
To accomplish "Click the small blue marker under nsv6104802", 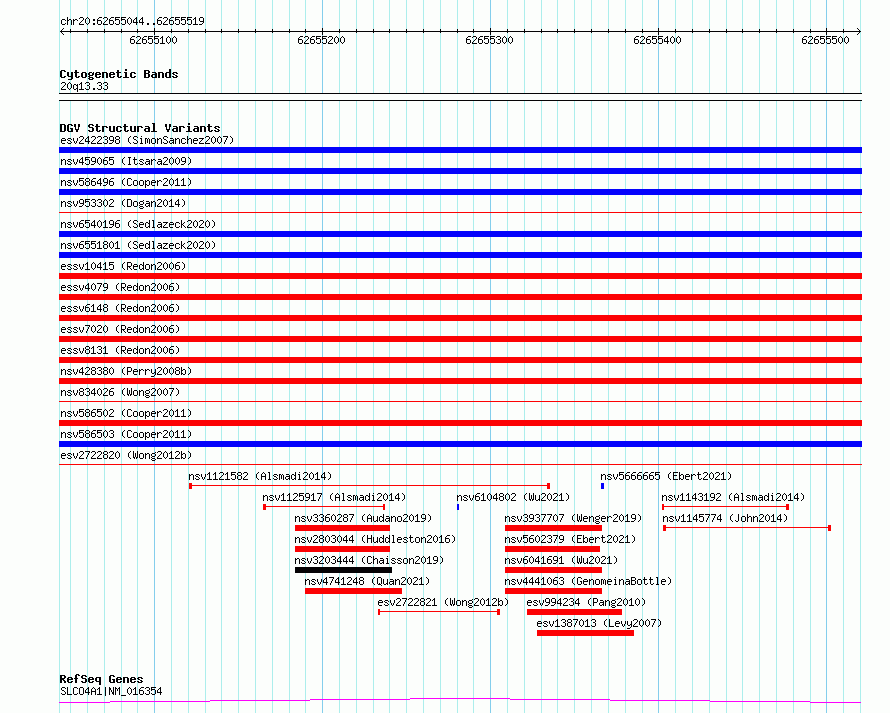I will (x=458, y=507).
